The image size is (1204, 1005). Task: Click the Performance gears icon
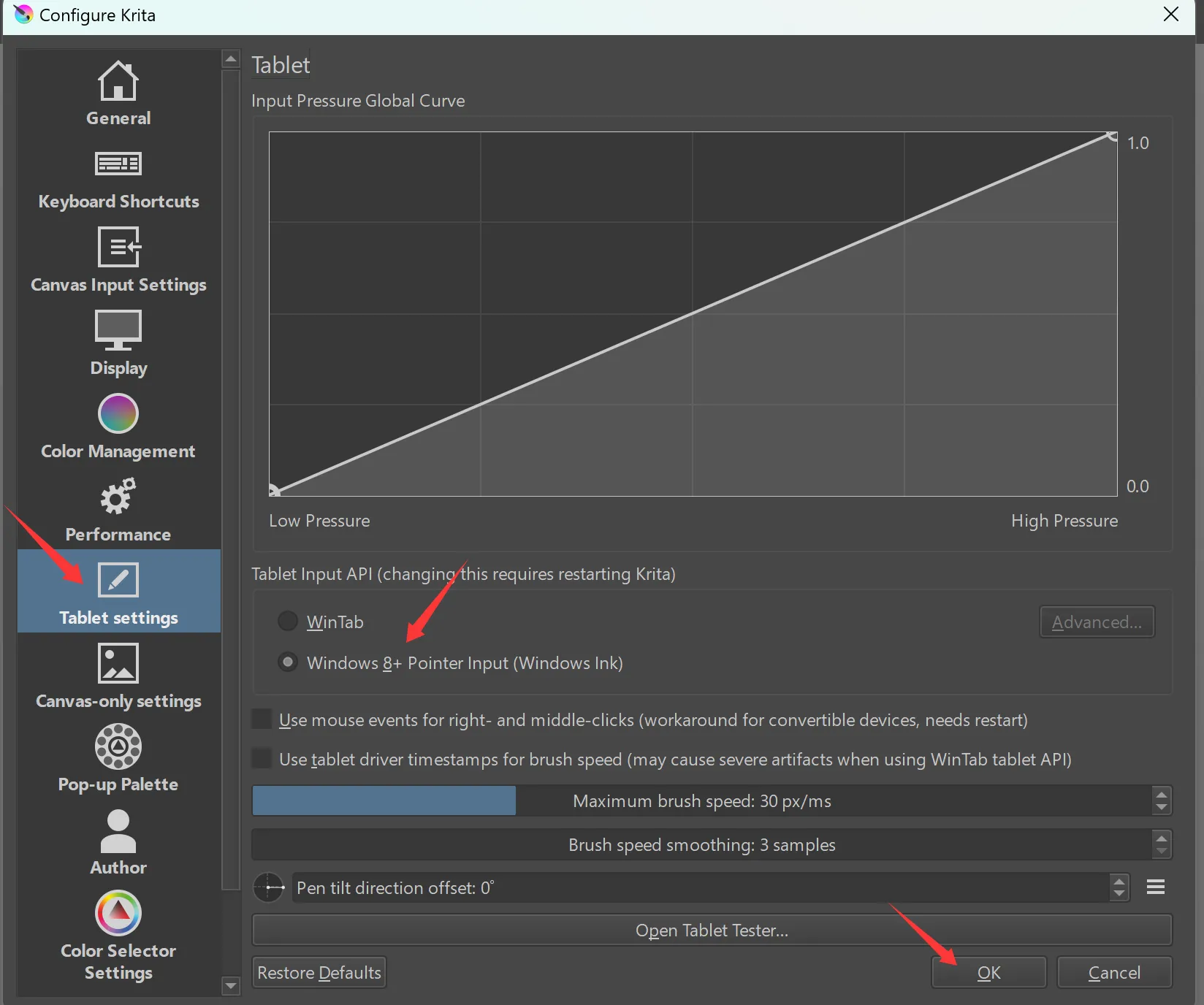pyautogui.click(x=118, y=497)
